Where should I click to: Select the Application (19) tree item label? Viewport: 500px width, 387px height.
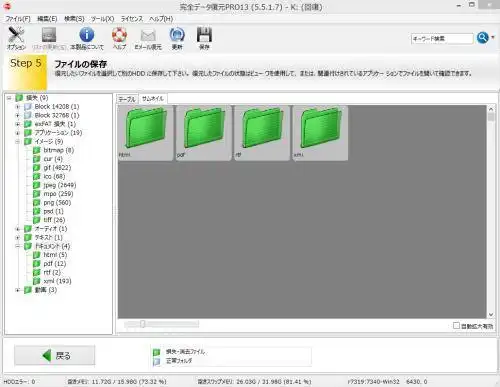point(58,133)
